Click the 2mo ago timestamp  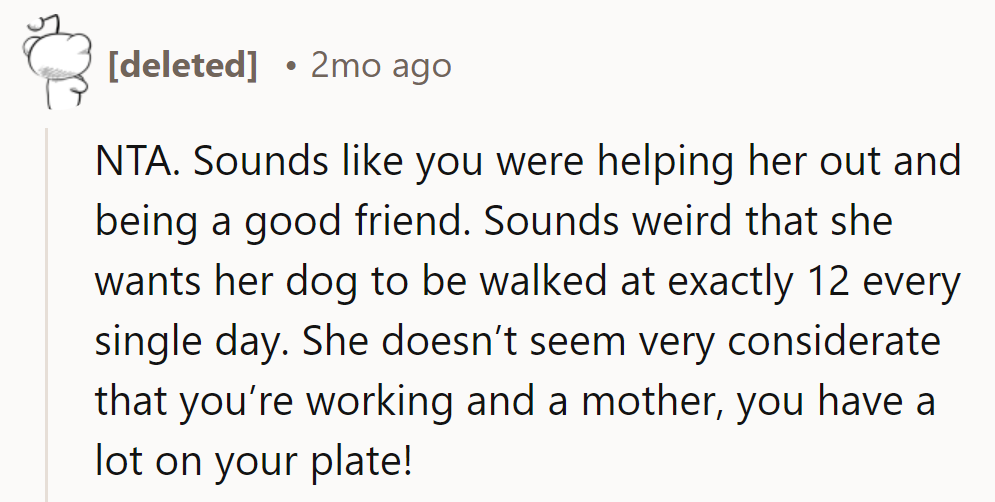click(381, 66)
